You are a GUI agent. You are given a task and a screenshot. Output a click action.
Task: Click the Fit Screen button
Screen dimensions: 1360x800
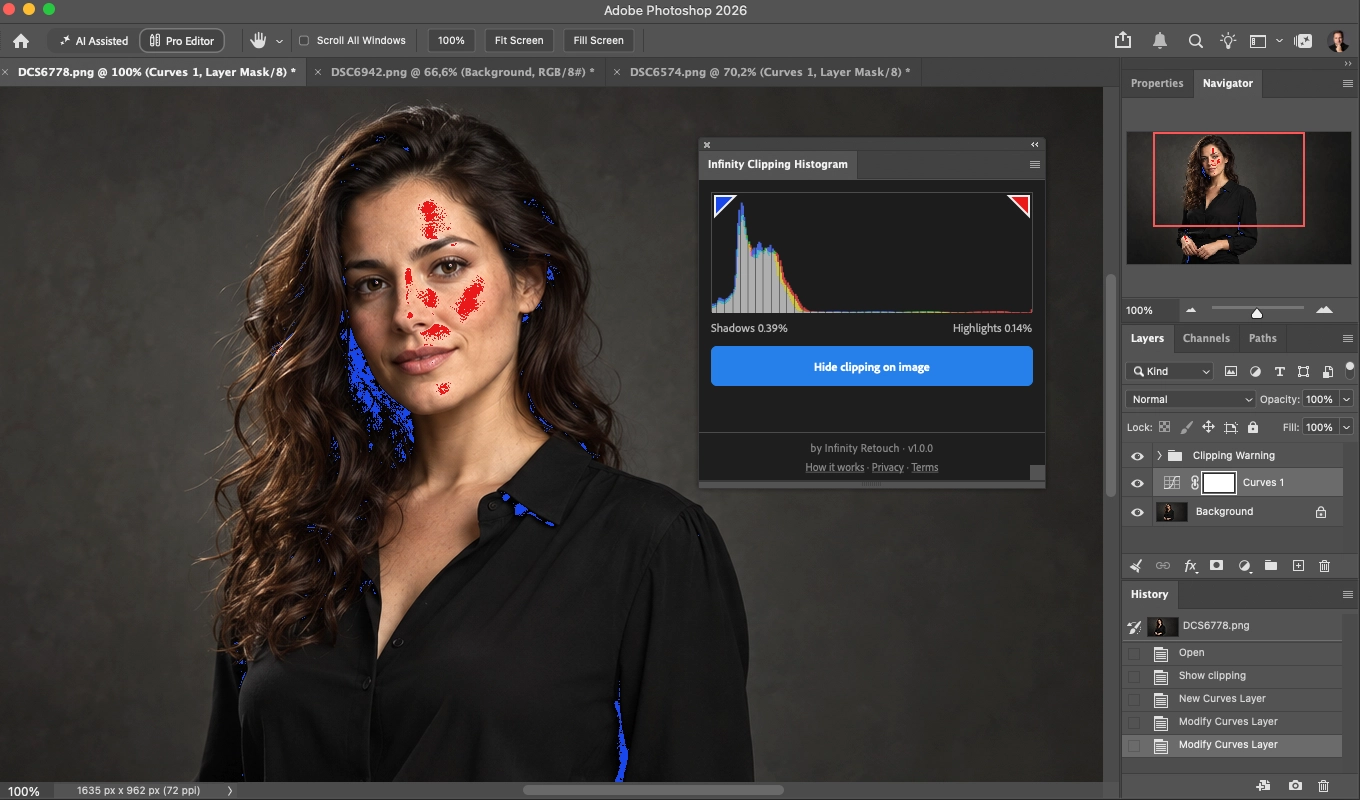pyautogui.click(x=520, y=41)
